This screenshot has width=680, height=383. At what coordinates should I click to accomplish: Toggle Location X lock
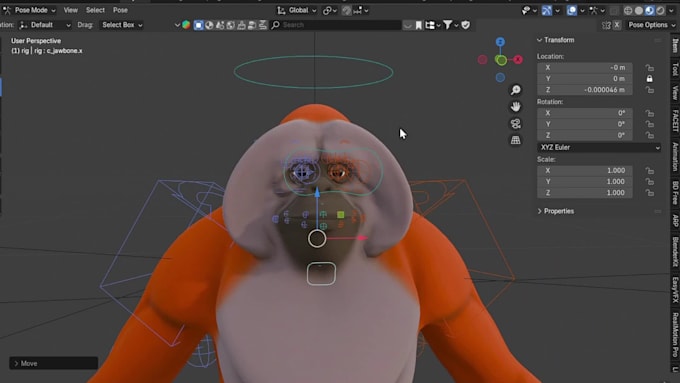pyautogui.click(x=649, y=68)
